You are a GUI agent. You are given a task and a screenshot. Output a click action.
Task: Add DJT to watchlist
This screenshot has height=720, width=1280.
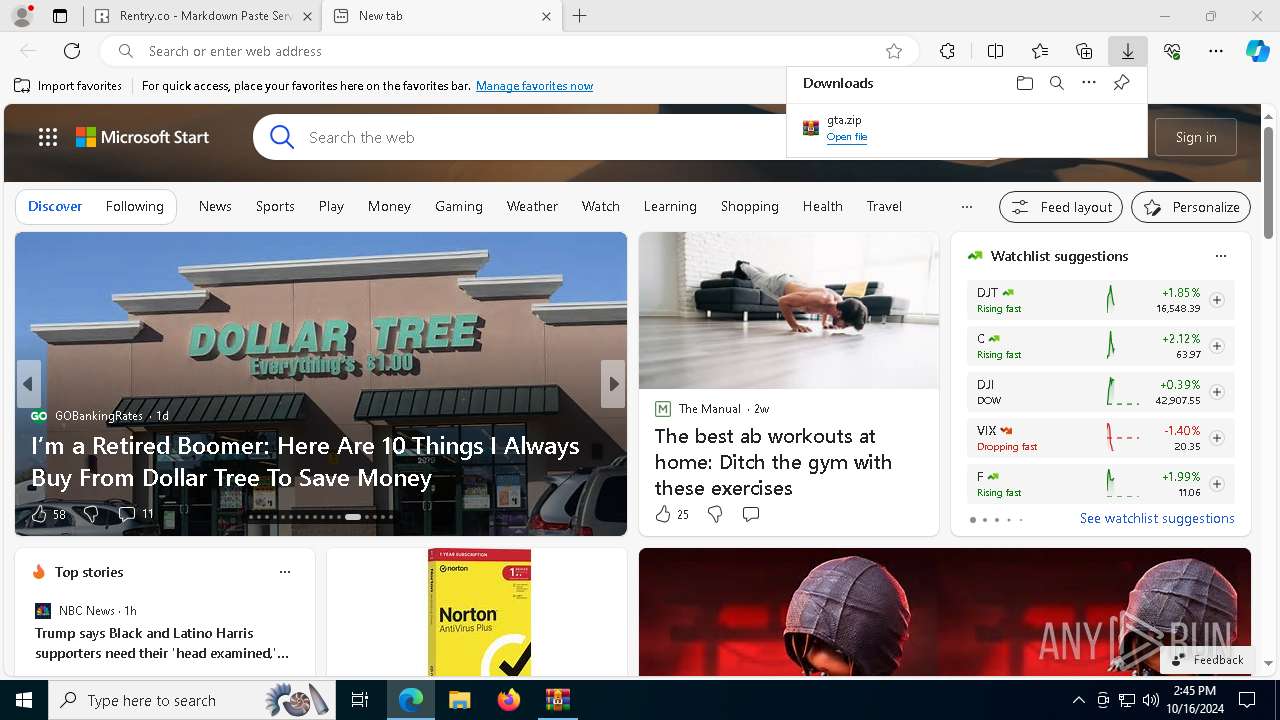pyautogui.click(x=1217, y=300)
